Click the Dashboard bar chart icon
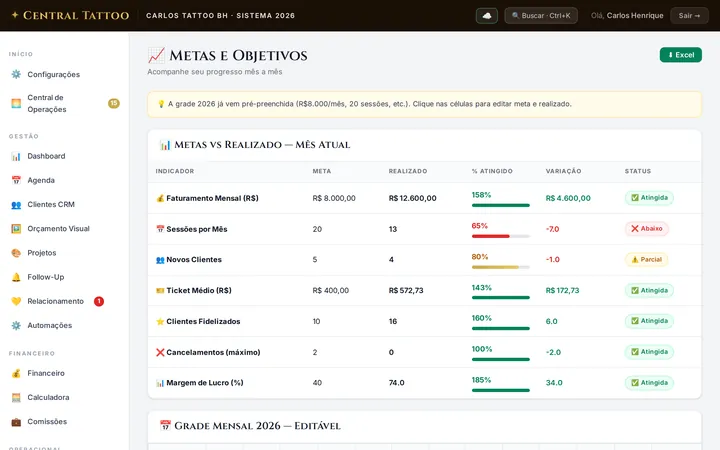 click(16, 156)
